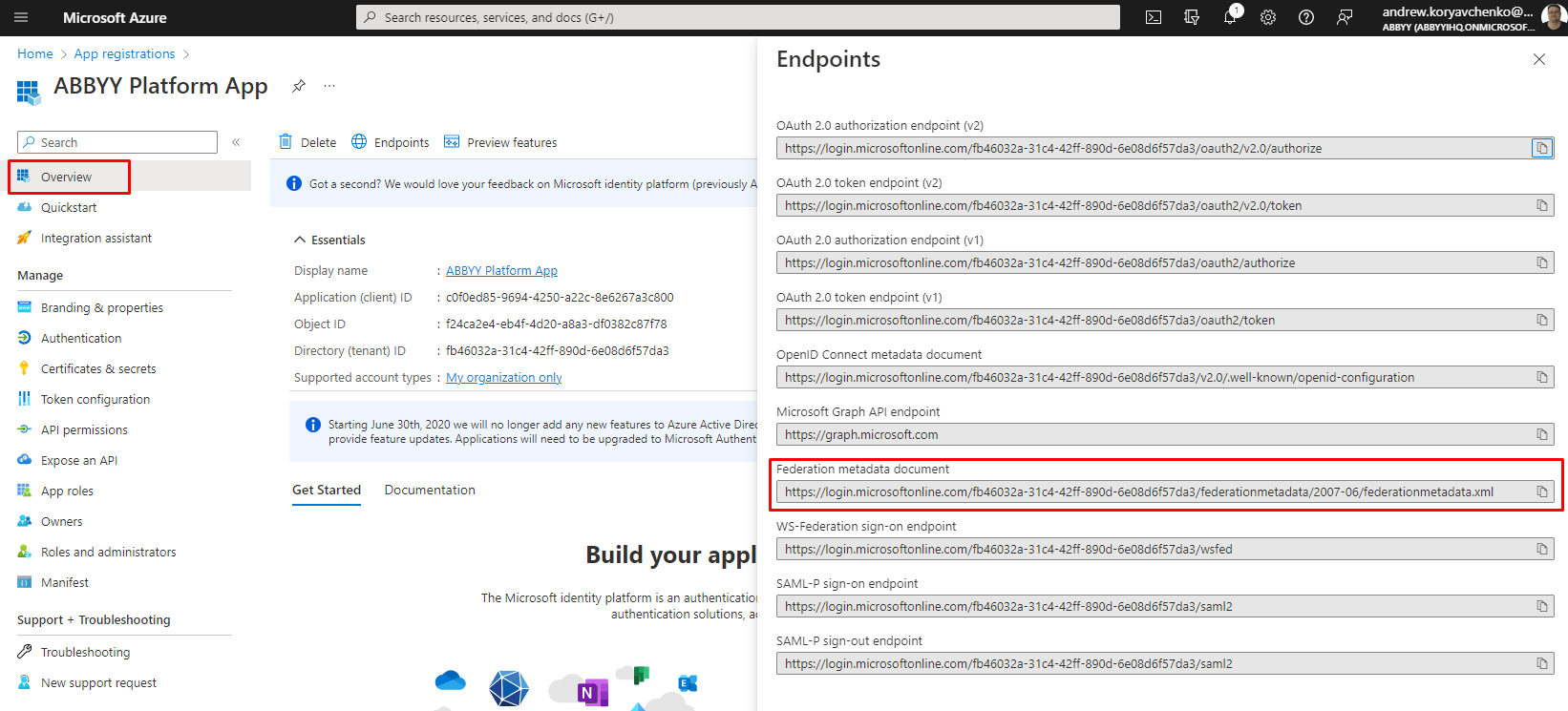Copy the SAML-P sign-on endpoint
The width and height of the screenshot is (1568, 711).
point(1541,606)
